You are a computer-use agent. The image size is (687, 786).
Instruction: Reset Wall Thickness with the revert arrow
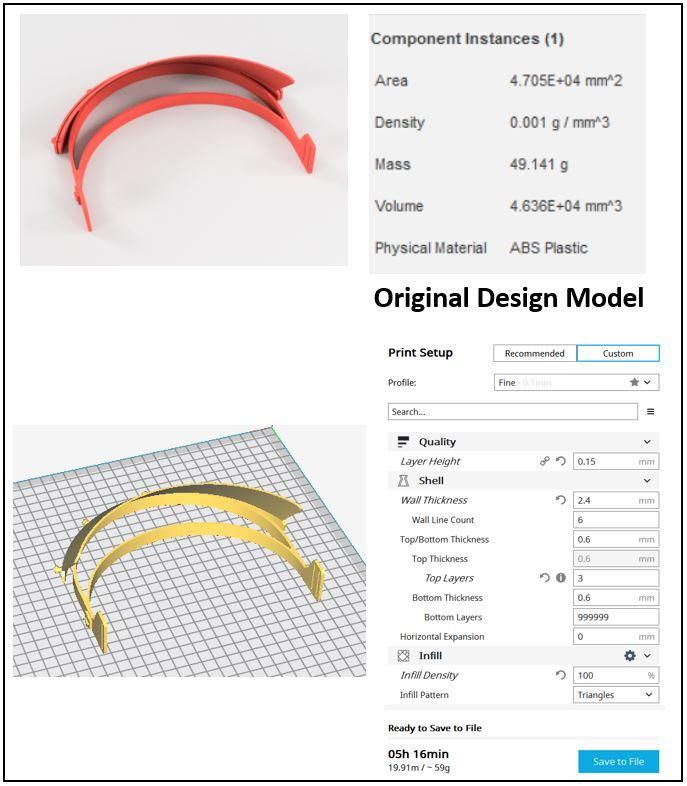pos(561,500)
